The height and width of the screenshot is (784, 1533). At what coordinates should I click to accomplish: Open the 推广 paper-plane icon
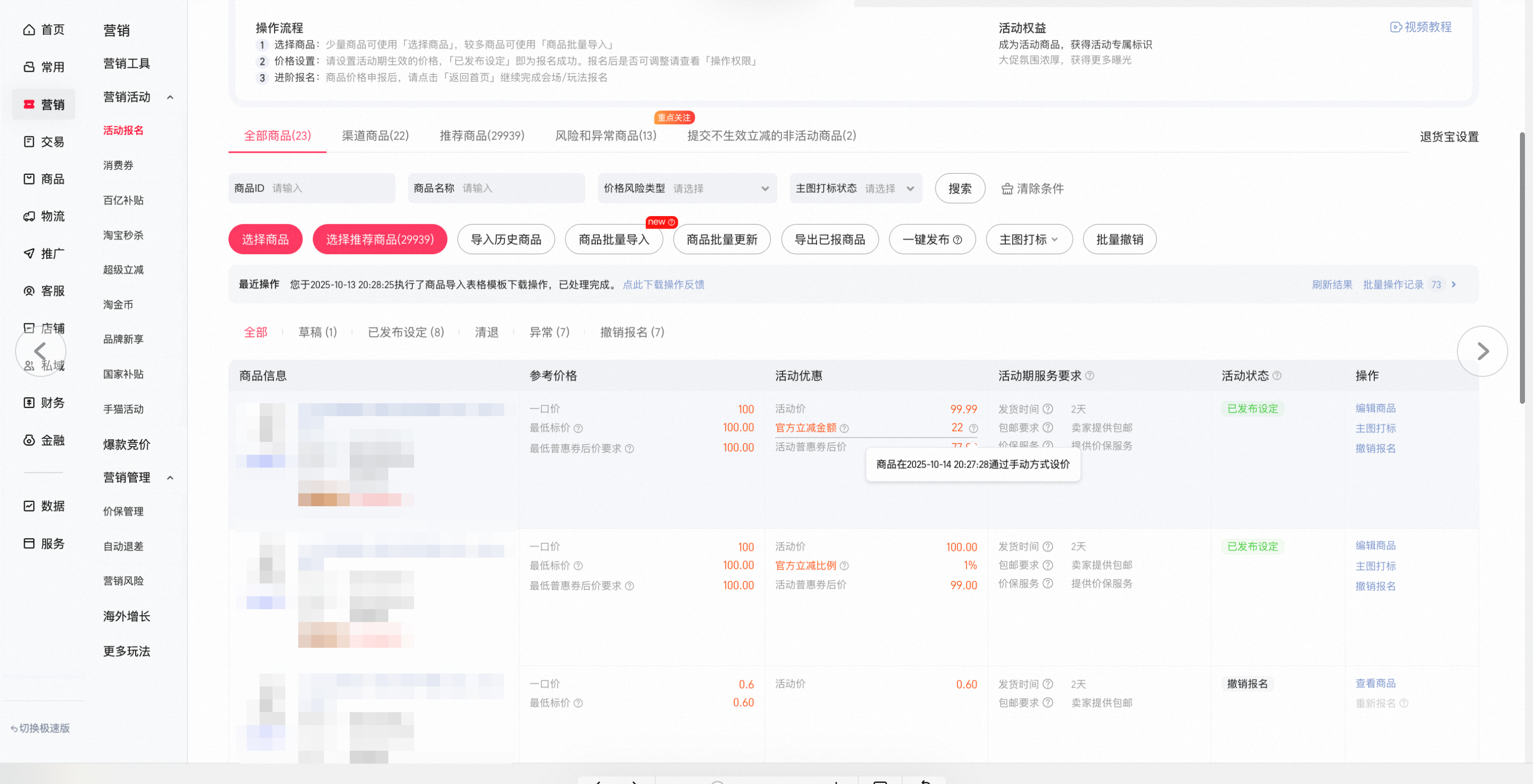click(28, 254)
